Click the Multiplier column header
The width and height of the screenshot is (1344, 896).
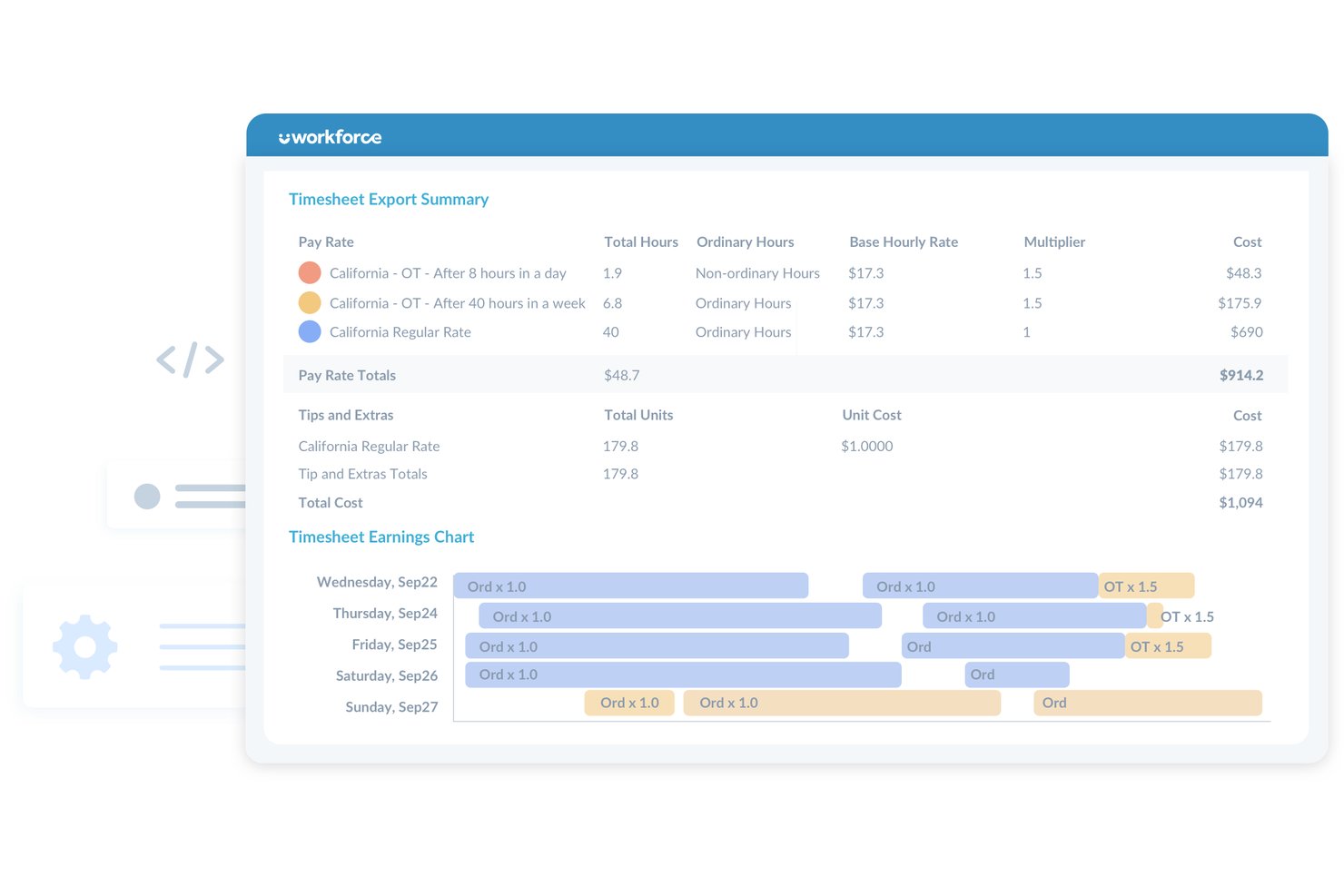[x=1054, y=241]
